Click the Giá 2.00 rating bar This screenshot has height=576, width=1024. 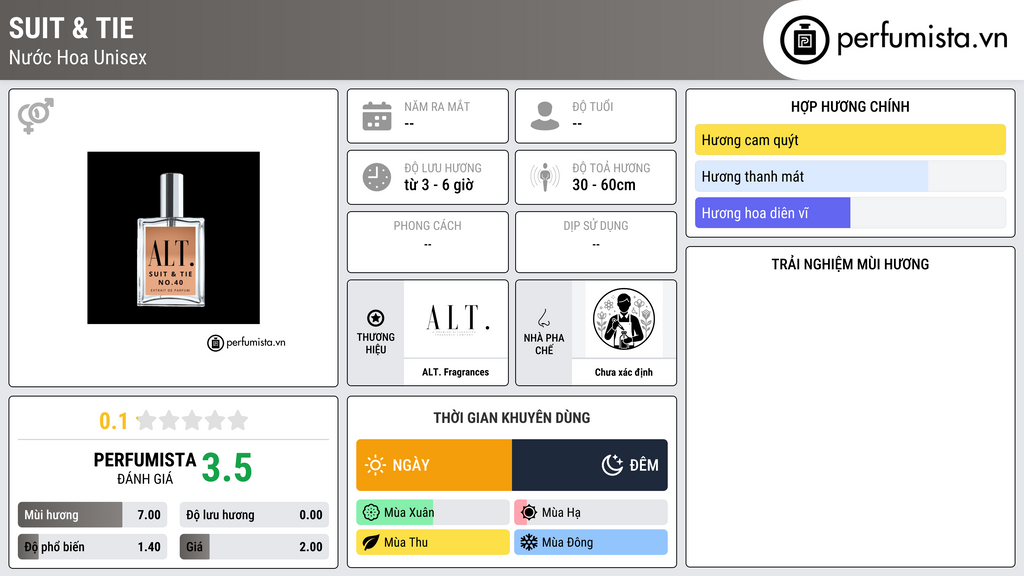pyautogui.click(x=254, y=547)
